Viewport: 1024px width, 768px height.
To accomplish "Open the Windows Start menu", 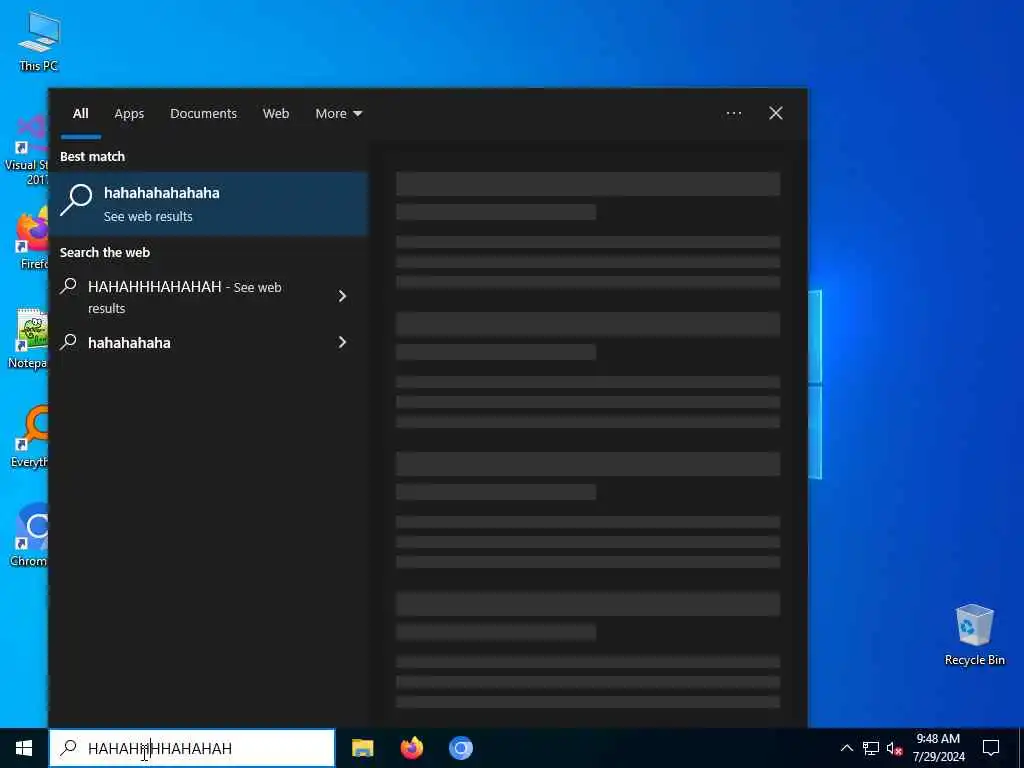I will click(24, 748).
